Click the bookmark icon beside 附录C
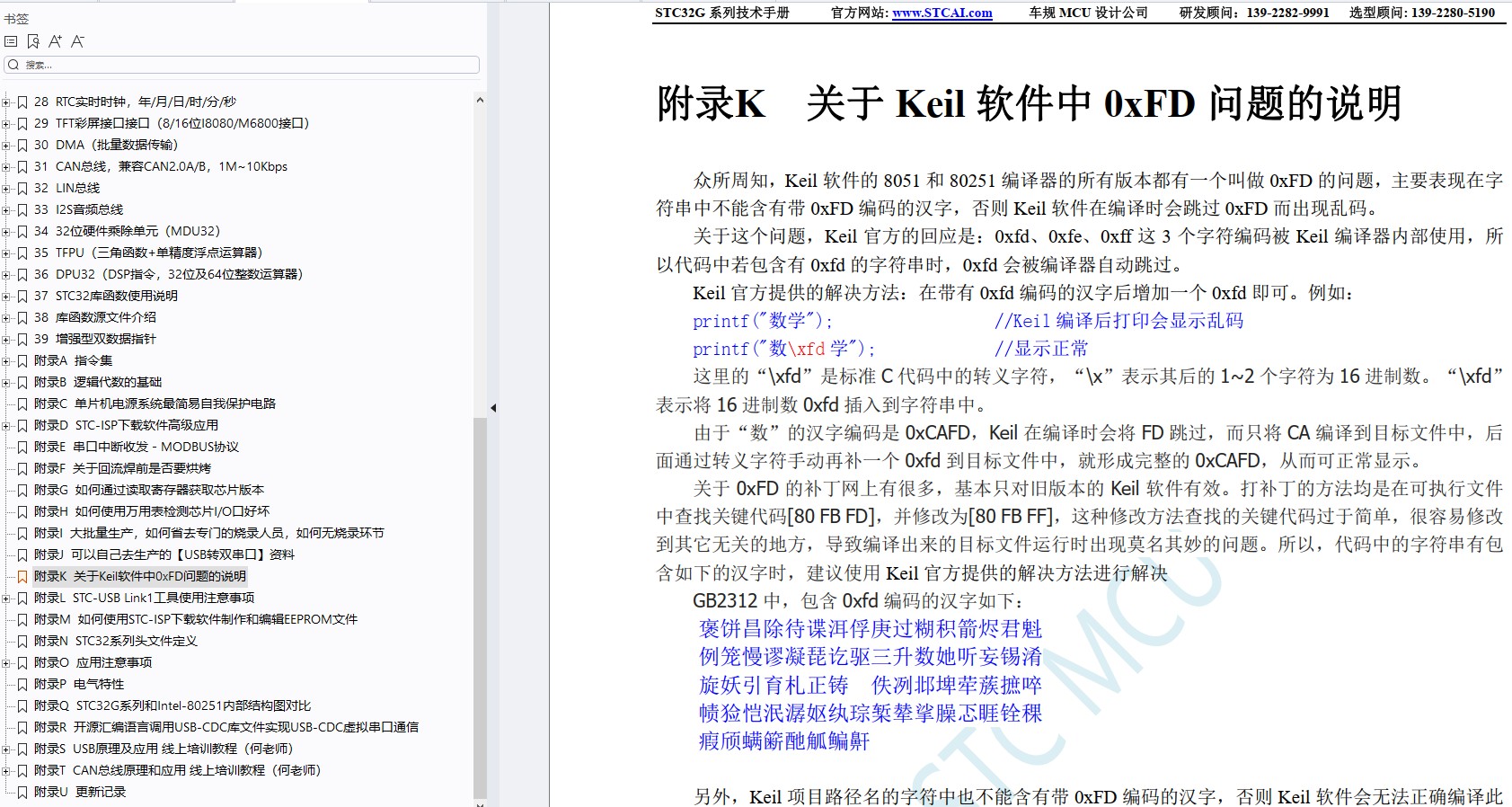This screenshot has height=807, width=1512. [x=22, y=403]
